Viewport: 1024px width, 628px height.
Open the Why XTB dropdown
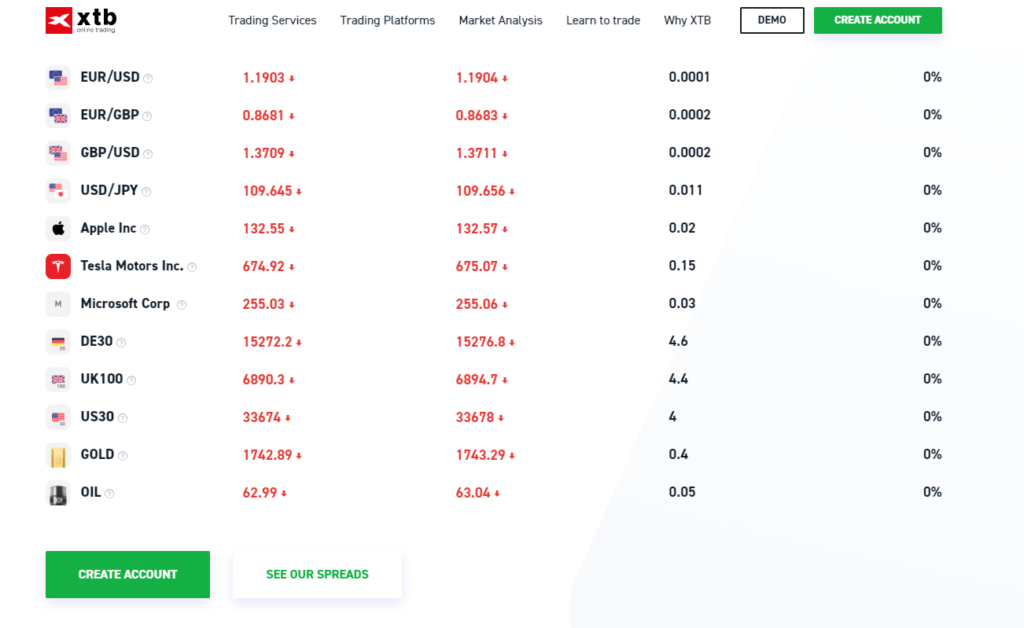point(687,20)
